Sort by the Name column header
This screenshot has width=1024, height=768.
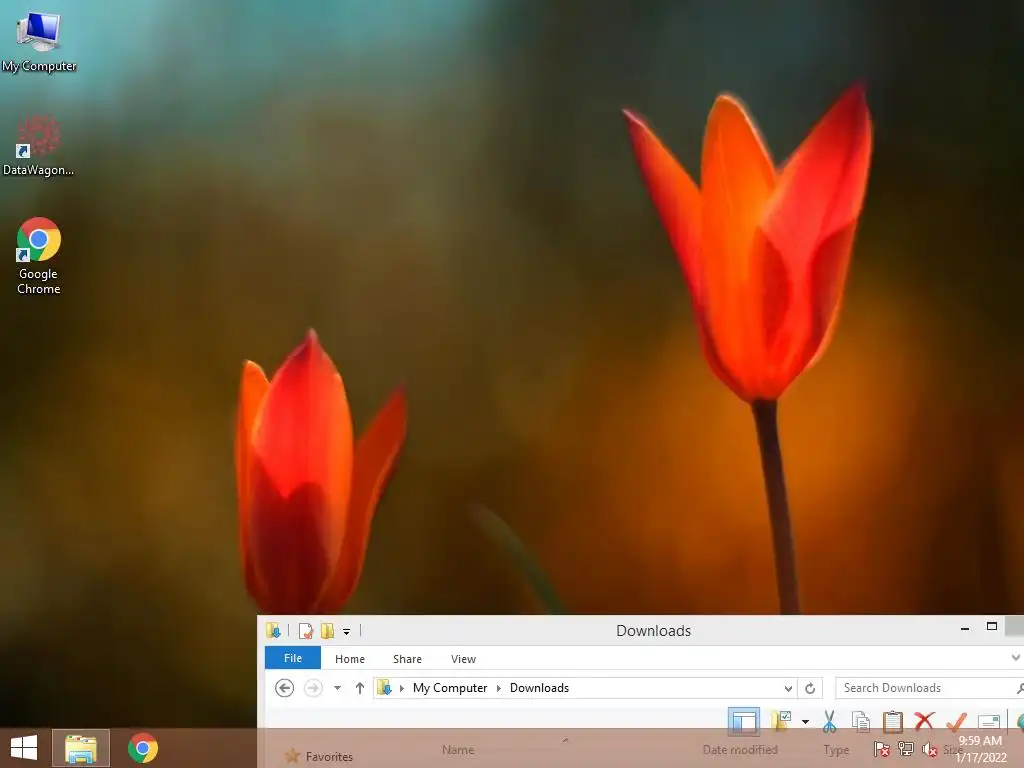tap(458, 750)
